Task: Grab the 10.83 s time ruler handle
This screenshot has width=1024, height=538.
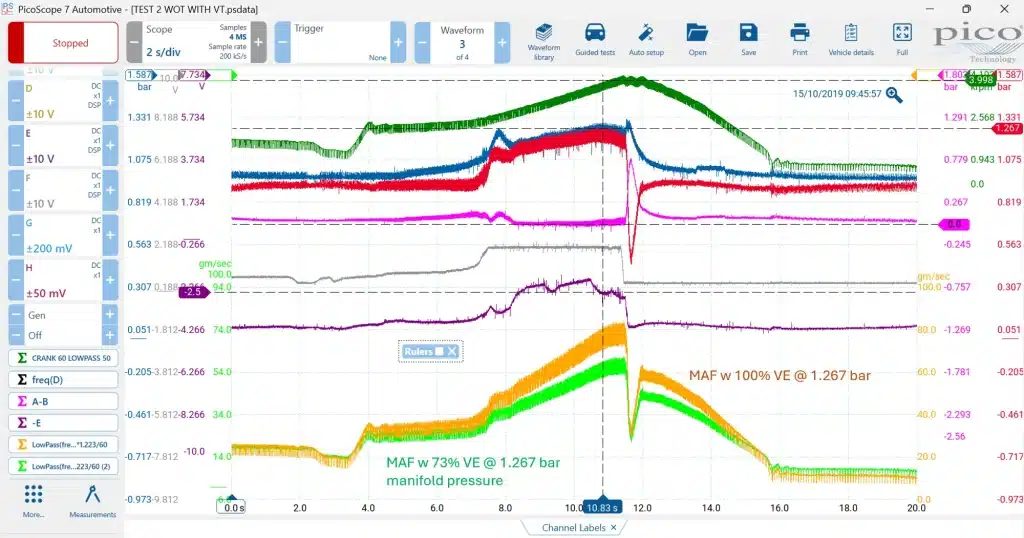Action: 602,507
